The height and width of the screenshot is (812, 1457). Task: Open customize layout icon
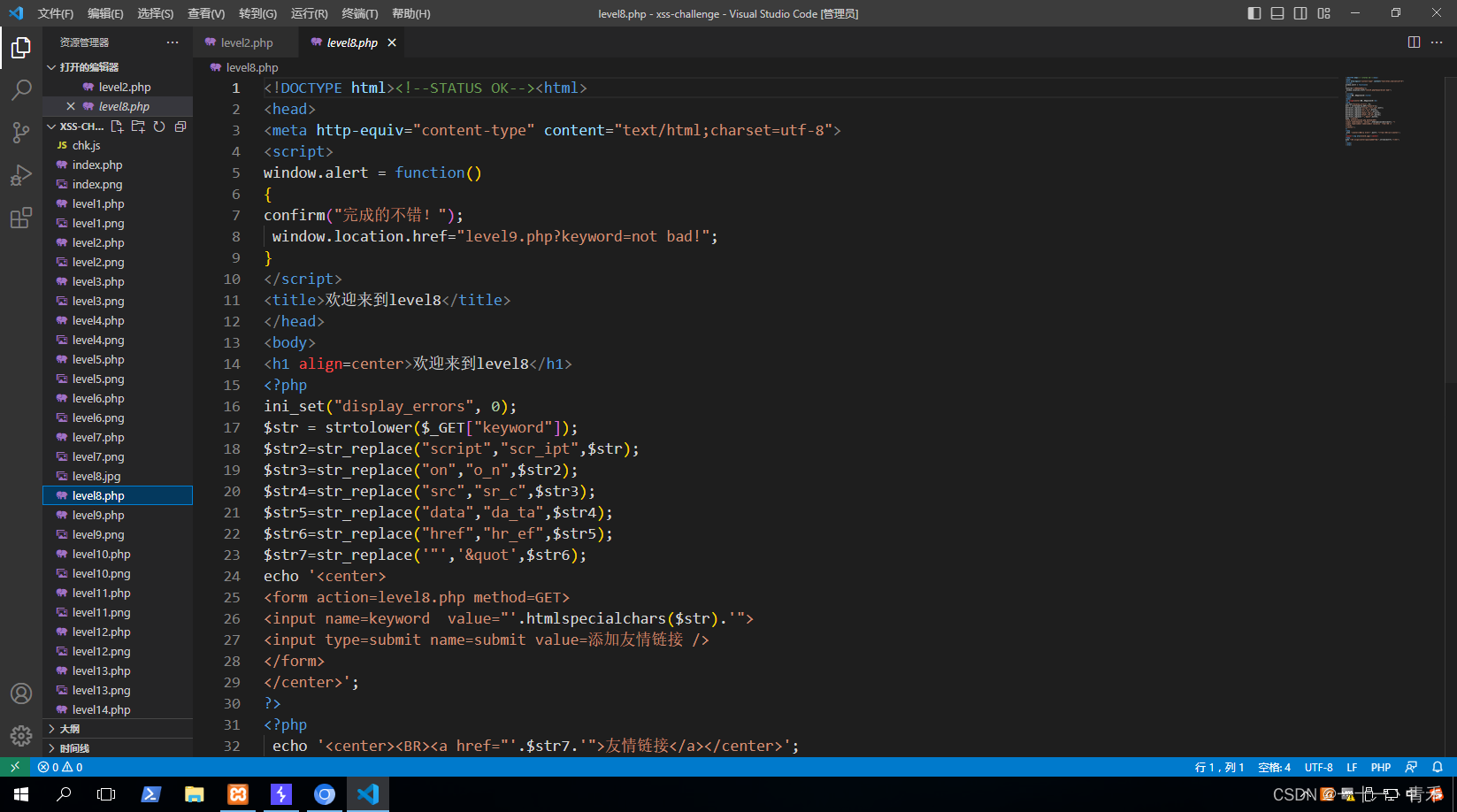click(x=1323, y=13)
